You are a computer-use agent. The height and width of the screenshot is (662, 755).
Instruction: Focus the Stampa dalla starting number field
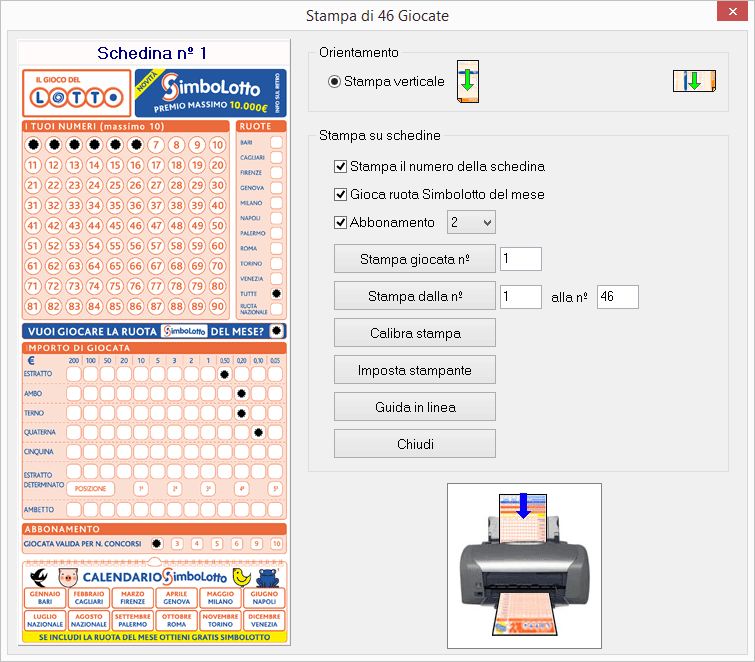pyautogui.click(x=521, y=297)
